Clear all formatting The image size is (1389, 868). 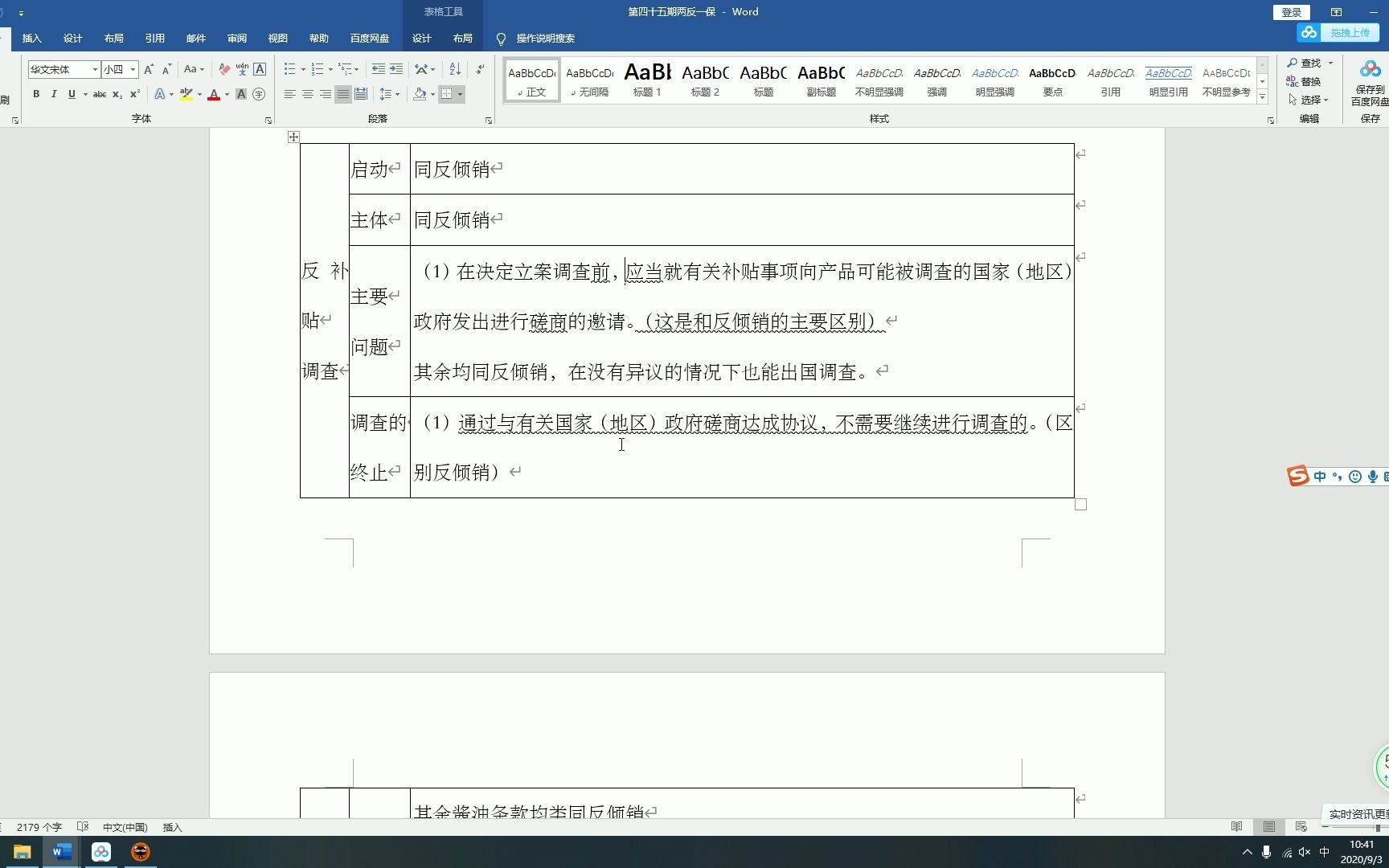click(224, 69)
